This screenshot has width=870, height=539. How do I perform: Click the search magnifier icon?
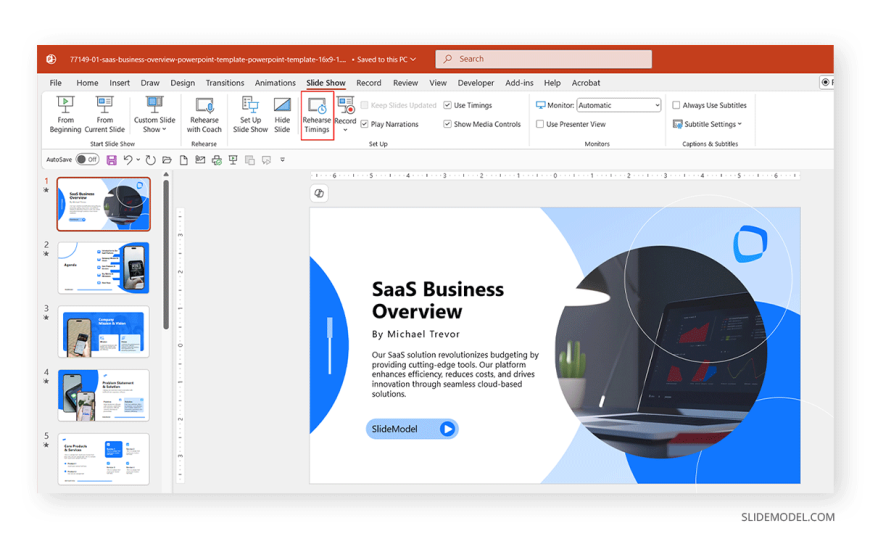pos(448,59)
